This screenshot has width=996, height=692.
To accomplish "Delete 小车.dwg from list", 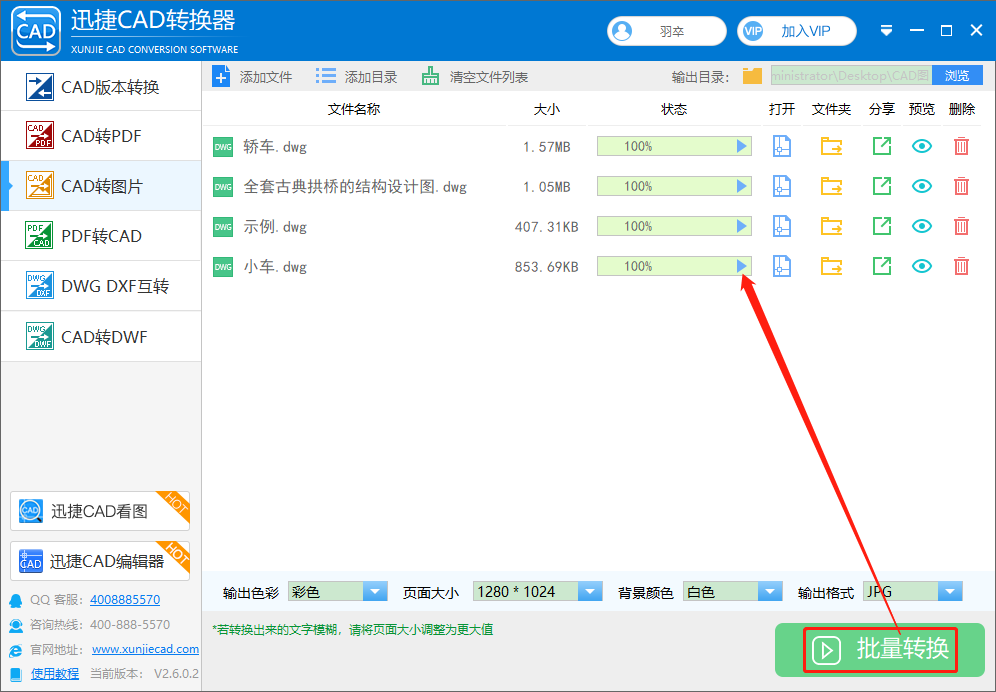I will click(961, 266).
